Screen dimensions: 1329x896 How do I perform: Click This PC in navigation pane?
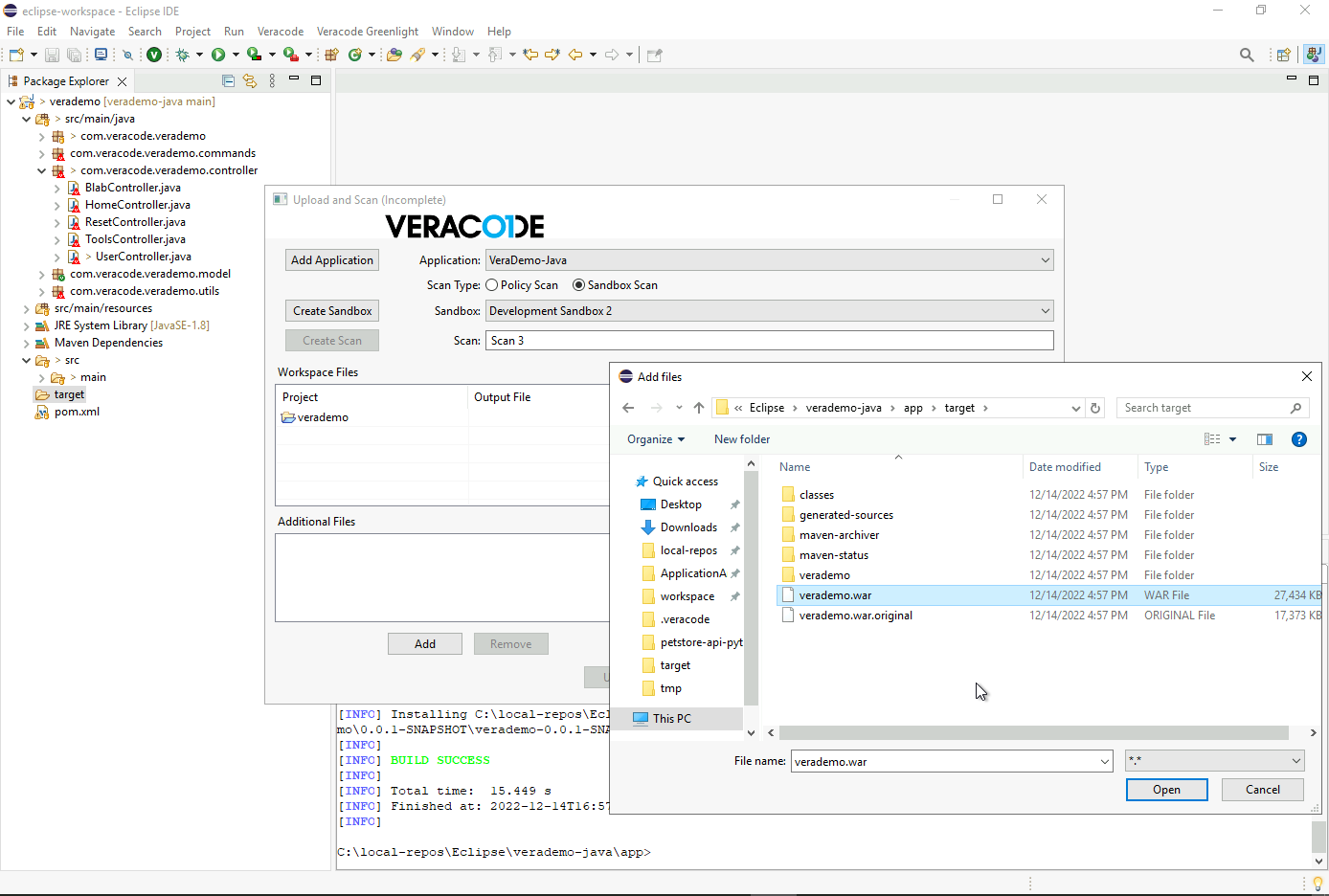click(x=671, y=719)
